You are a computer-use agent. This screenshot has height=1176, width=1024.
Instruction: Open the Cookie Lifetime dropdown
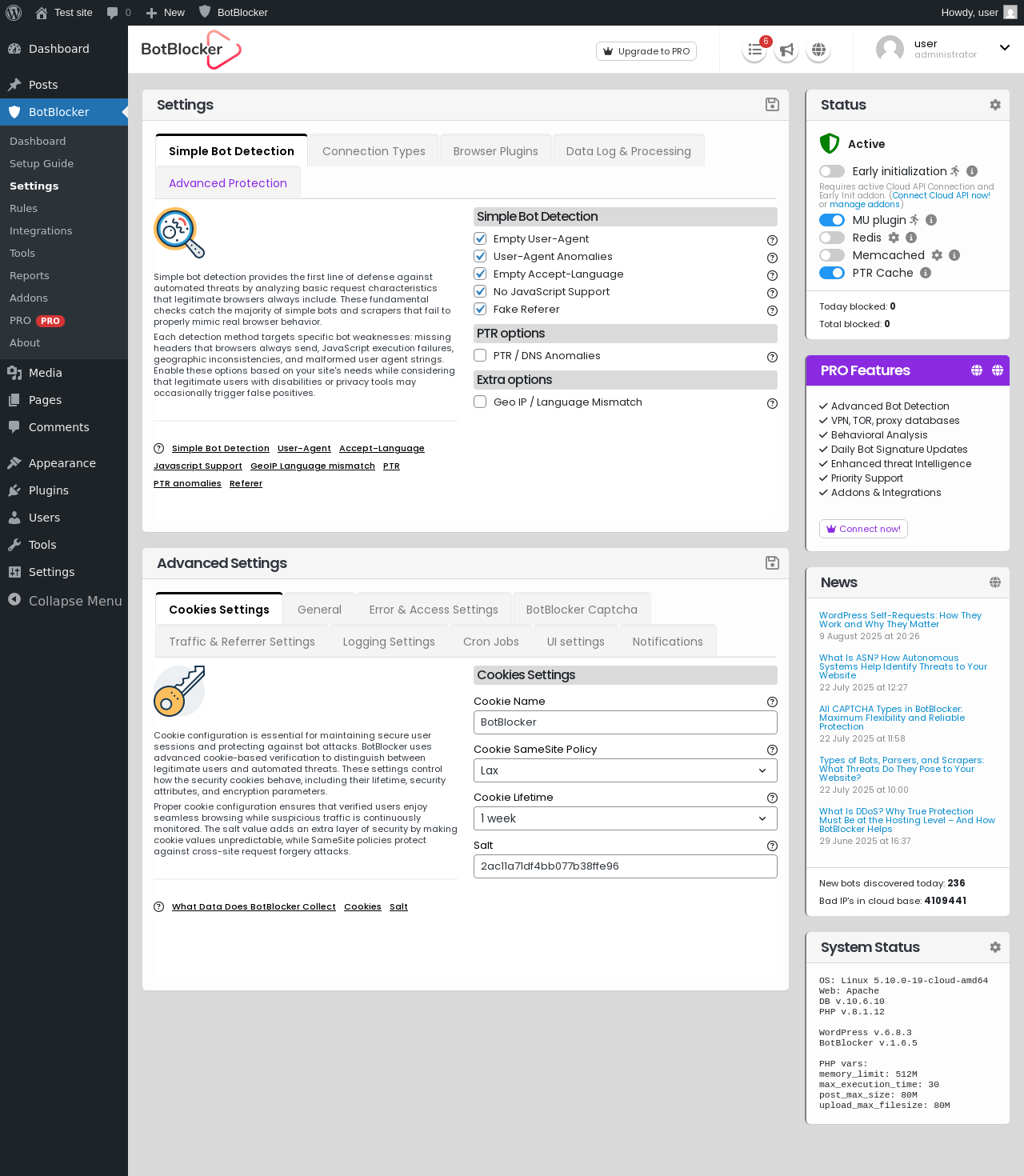tap(626, 818)
